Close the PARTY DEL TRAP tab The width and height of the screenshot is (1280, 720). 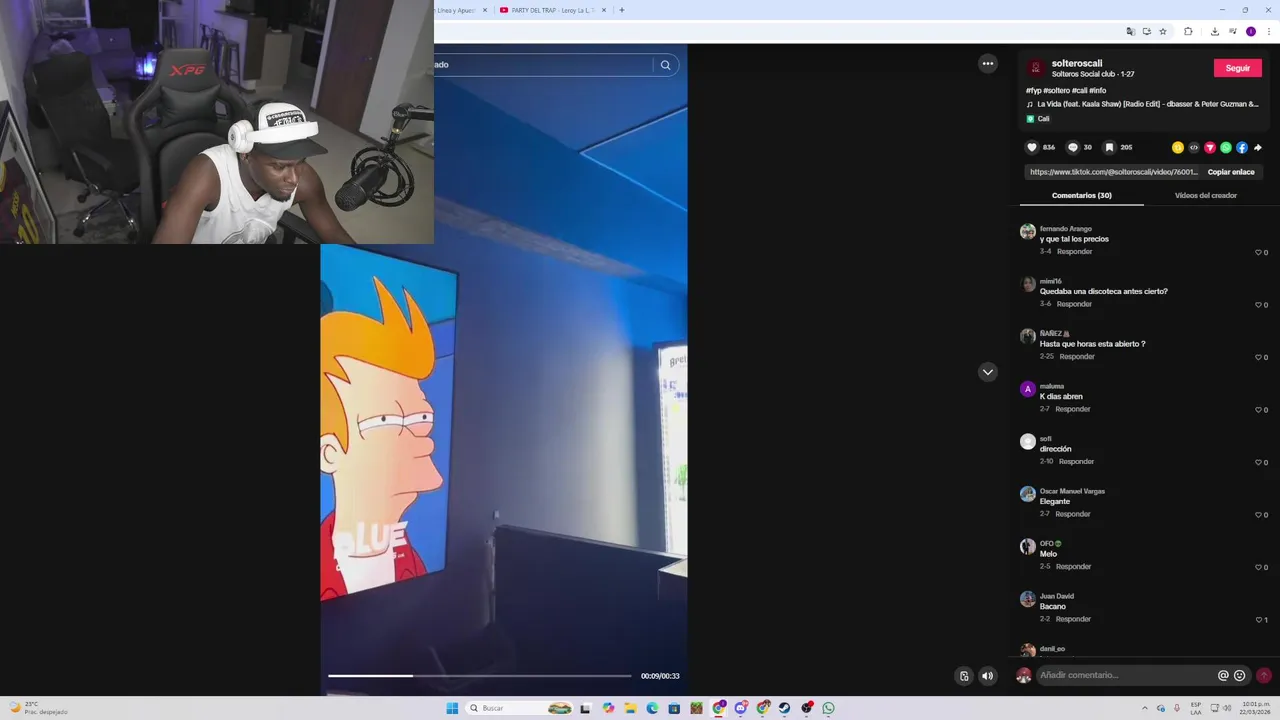tap(604, 10)
